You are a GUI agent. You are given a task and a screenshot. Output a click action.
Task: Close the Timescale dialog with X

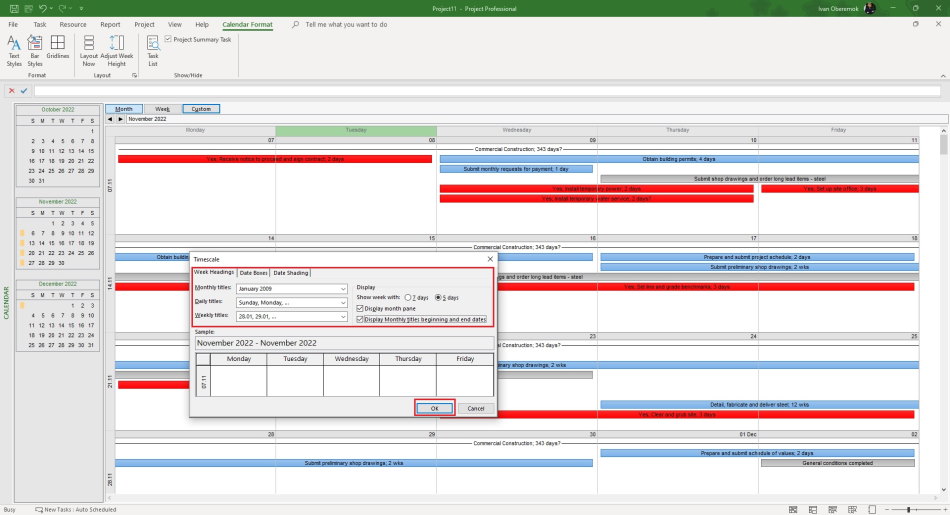click(490, 259)
